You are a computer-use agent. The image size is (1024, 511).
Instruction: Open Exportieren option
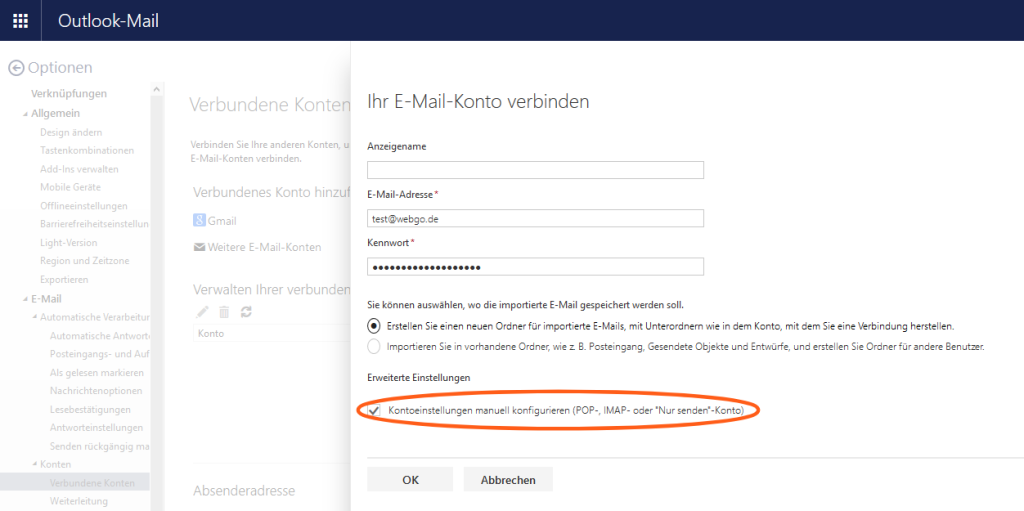(x=64, y=279)
